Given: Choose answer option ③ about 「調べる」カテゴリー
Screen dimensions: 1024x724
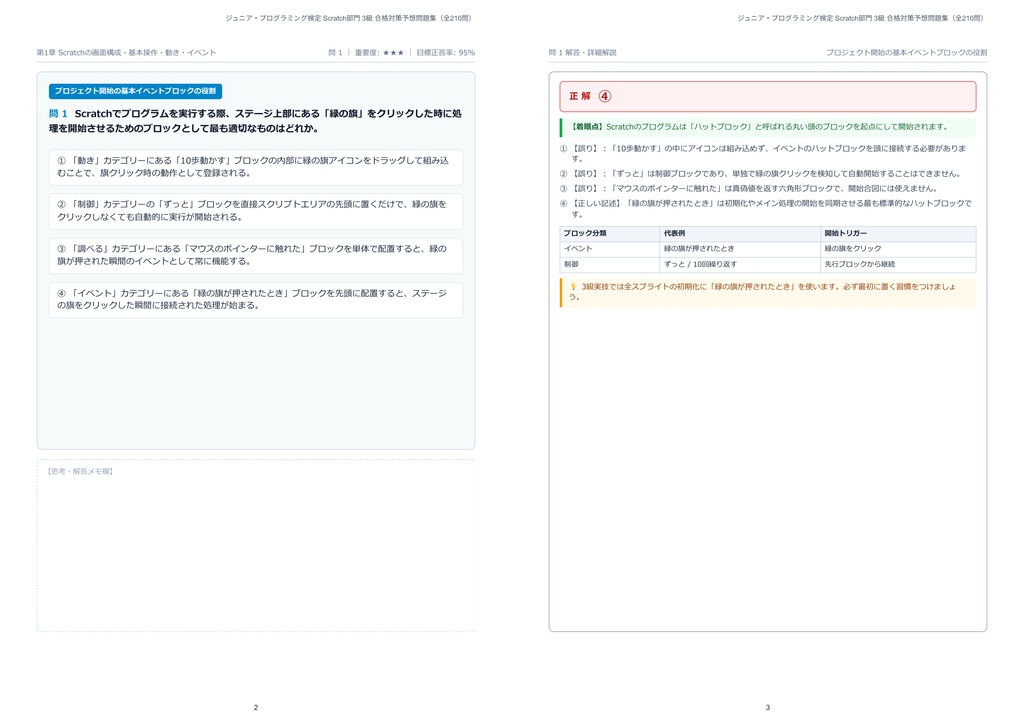Looking at the screenshot, I should point(256,255).
